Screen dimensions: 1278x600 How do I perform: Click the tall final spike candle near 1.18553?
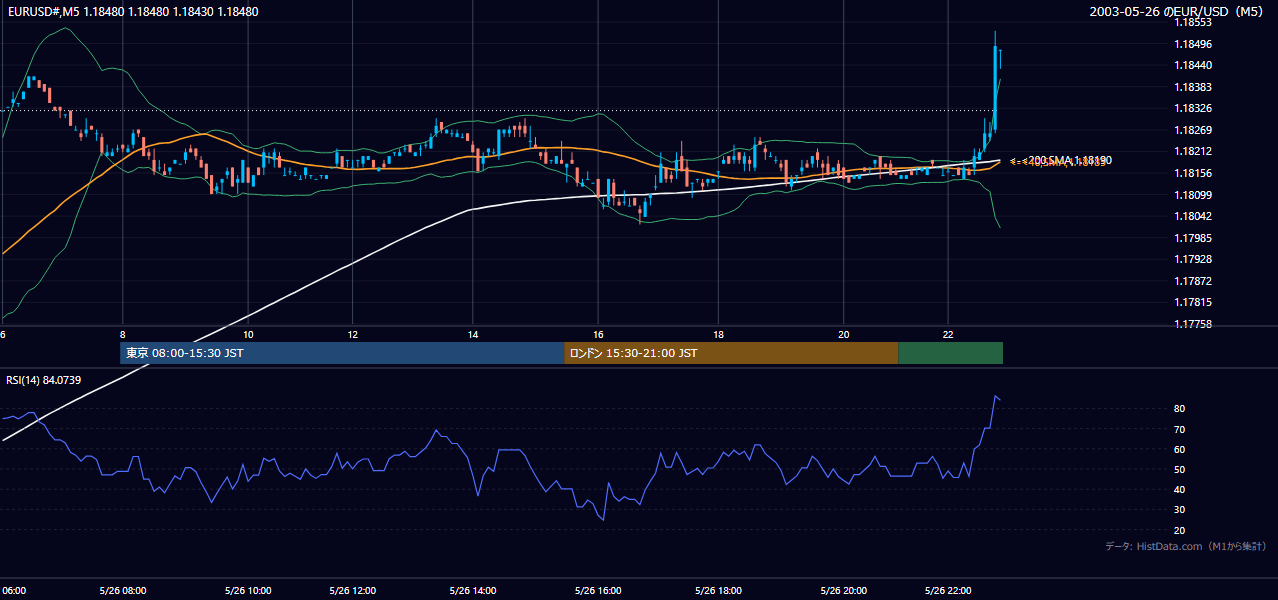pos(995,80)
